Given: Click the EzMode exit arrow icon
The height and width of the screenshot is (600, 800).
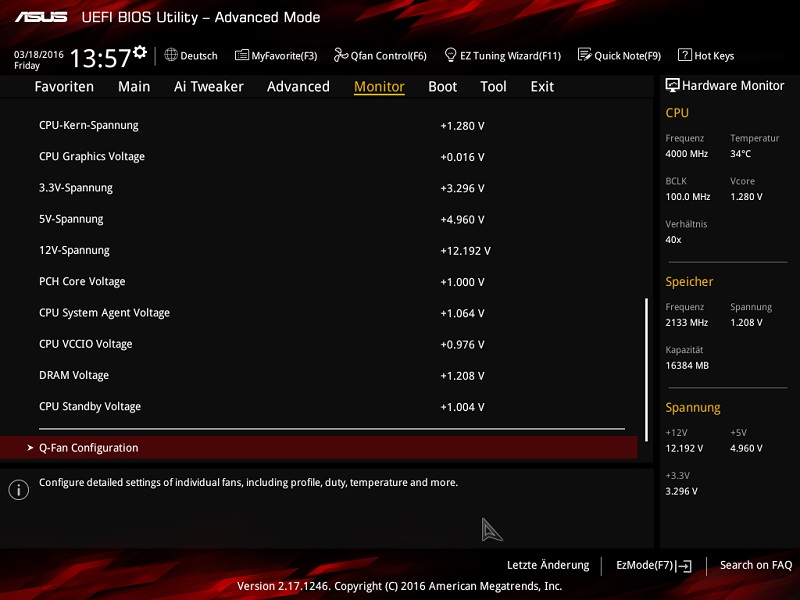Looking at the screenshot, I should [x=684, y=566].
